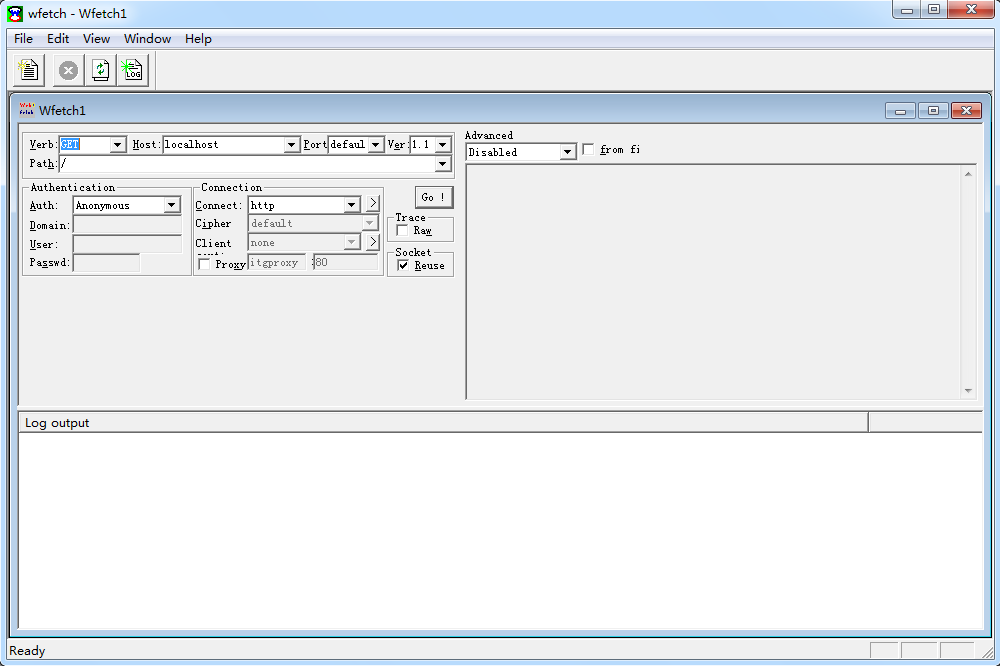Click the stop/cancel request toolbar icon

click(68, 70)
